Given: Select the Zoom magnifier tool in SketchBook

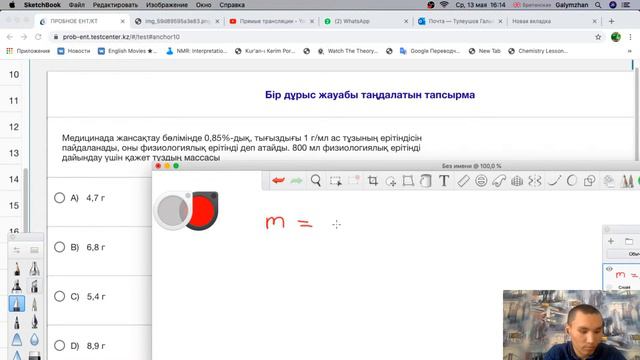Looking at the screenshot, I should 316,180.
